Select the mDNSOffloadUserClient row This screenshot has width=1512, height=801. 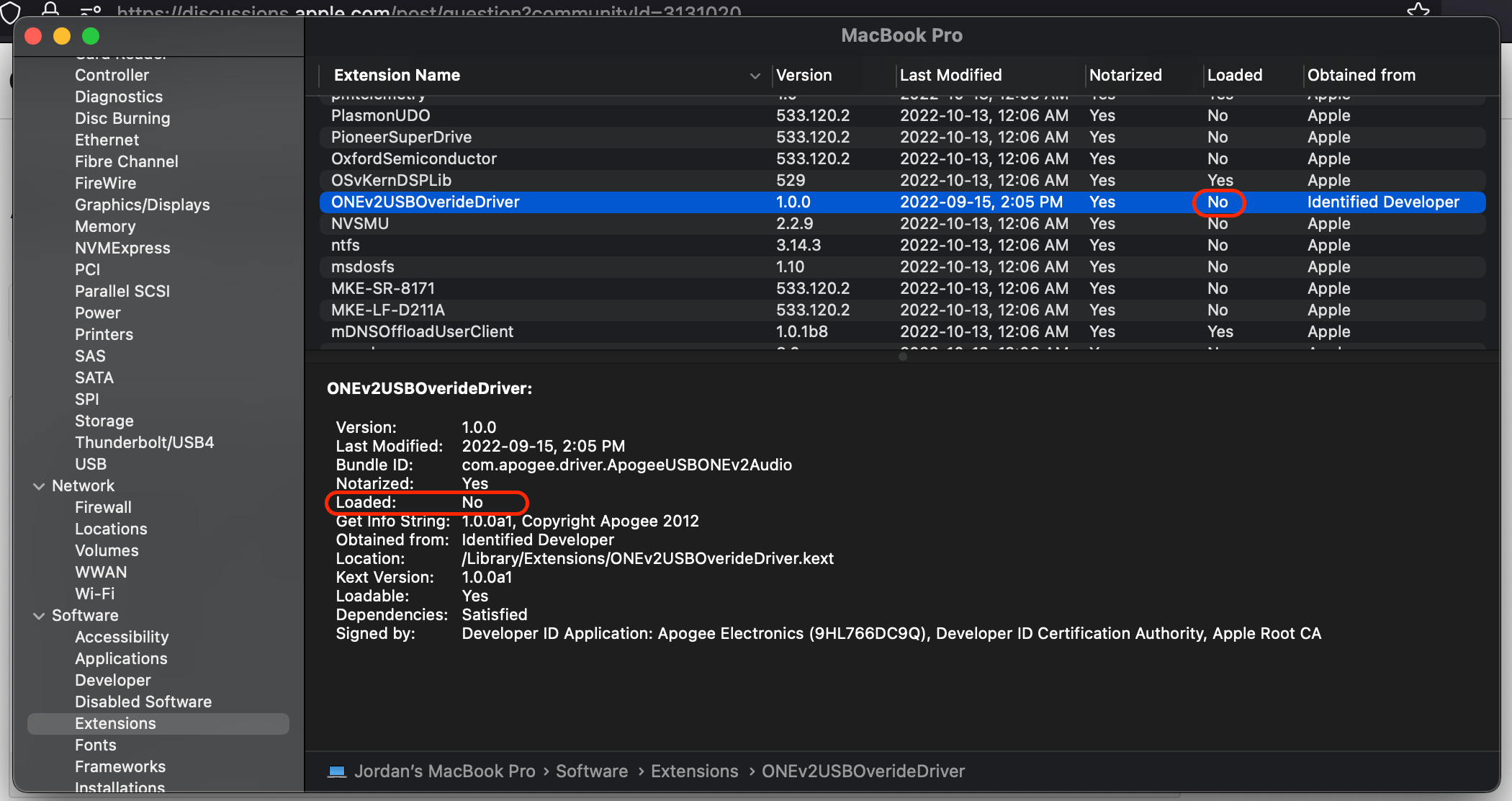(422, 331)
